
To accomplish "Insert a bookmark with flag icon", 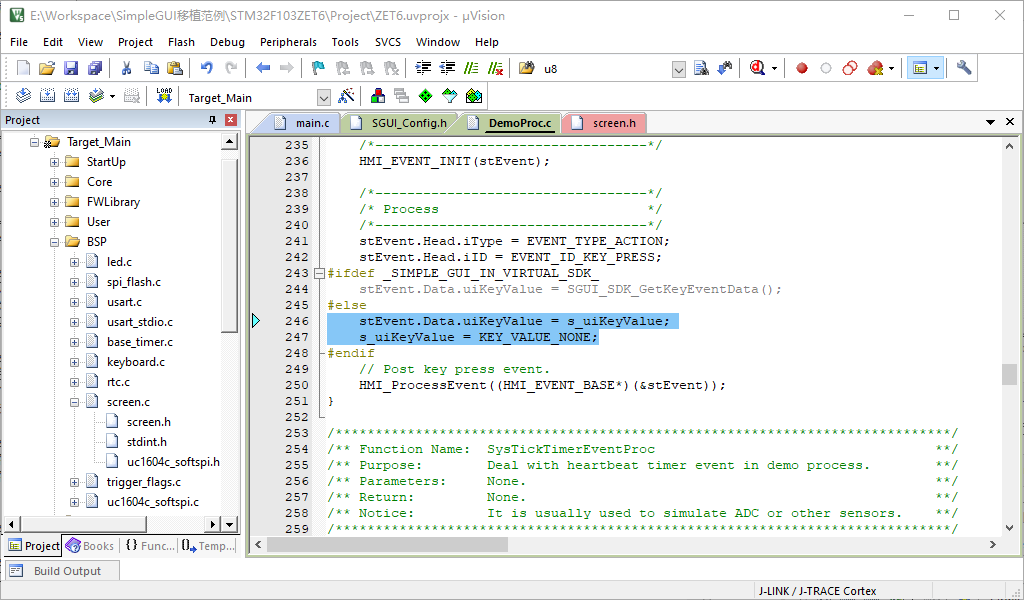I will (319, 68).
